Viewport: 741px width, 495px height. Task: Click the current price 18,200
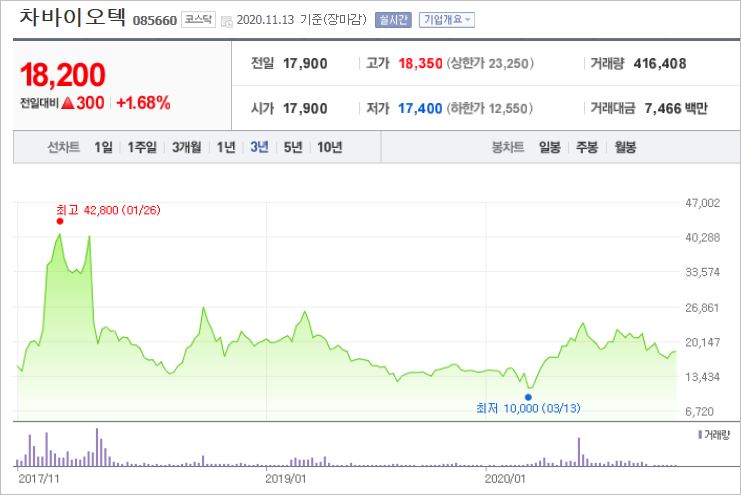[x=62, y=75]
